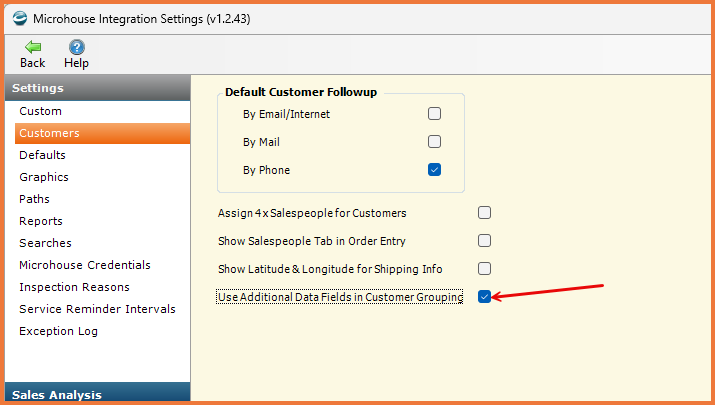Collapse the Settings section header
Image resolution: width=715 pixels, height=405 pixels.
[x=98, y=88]
